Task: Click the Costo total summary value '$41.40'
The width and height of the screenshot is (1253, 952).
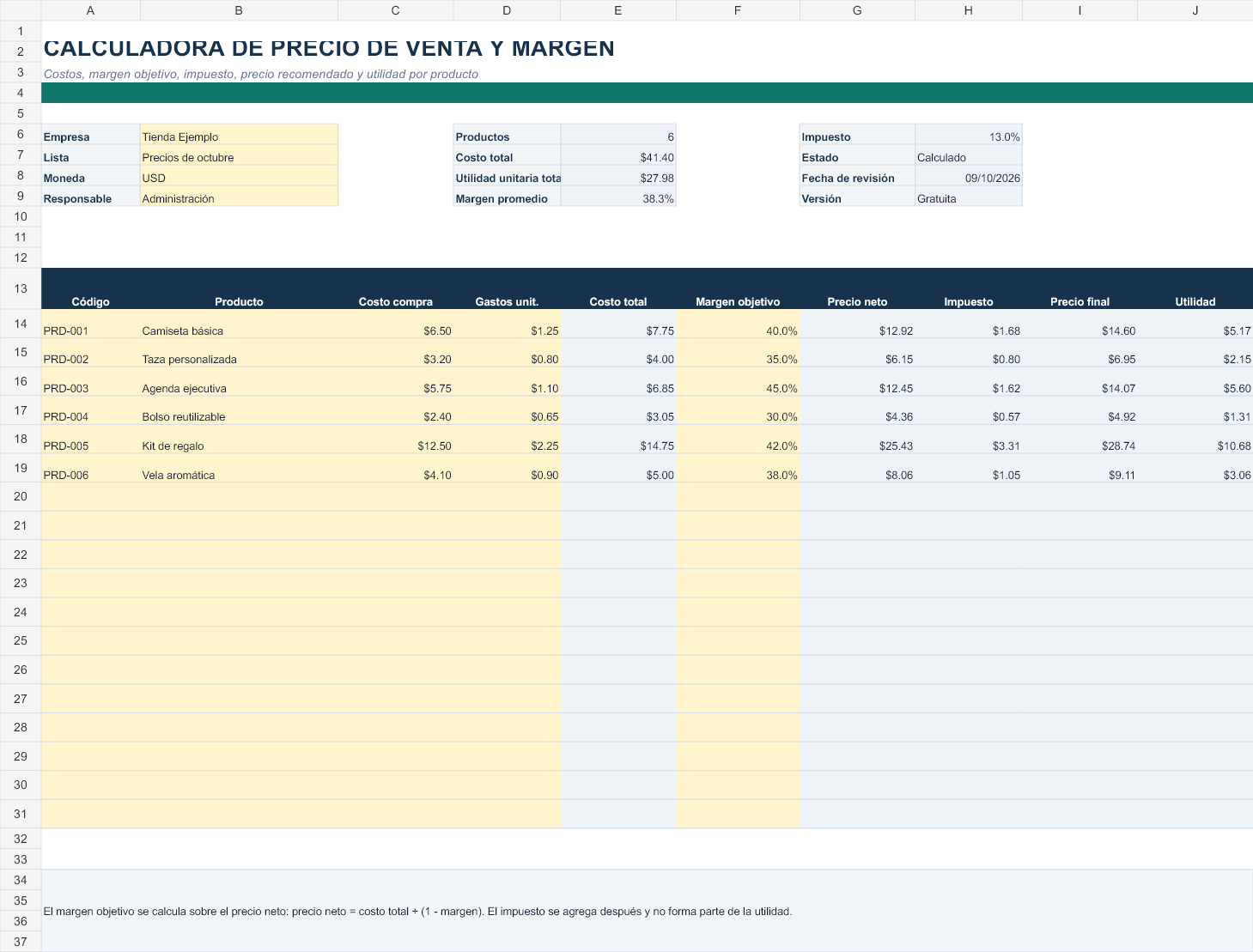Action: pos(618,155)
